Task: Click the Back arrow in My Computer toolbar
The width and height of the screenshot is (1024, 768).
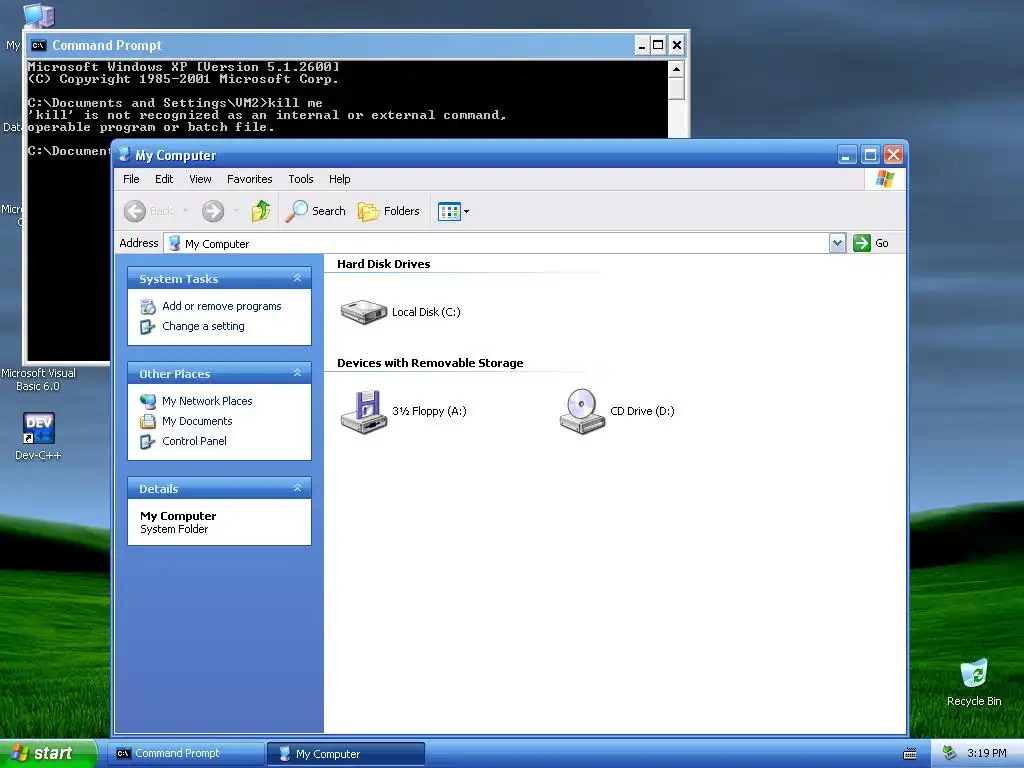Action: point(135,211)
